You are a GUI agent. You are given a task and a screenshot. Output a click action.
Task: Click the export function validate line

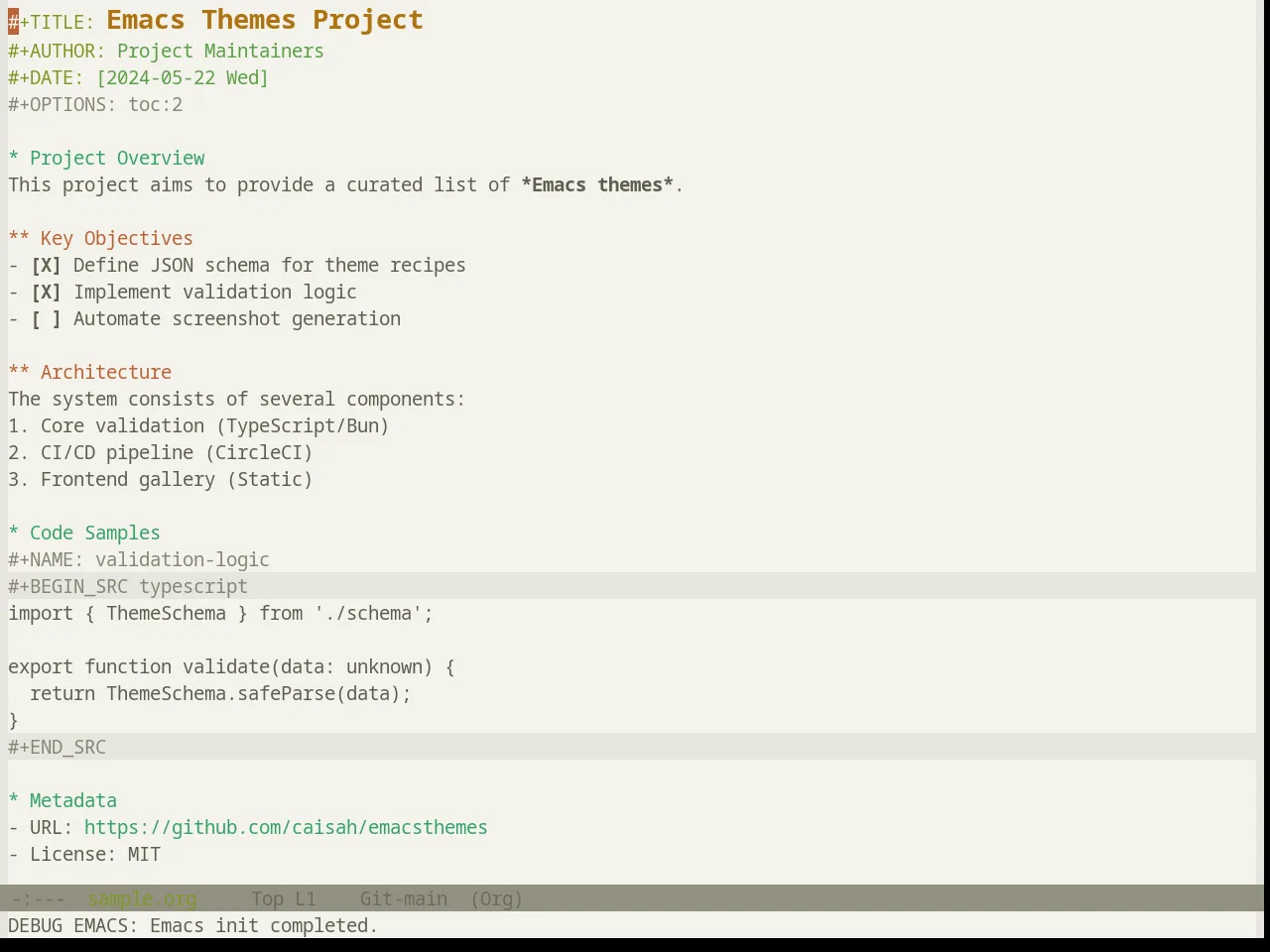pos(231,667)
